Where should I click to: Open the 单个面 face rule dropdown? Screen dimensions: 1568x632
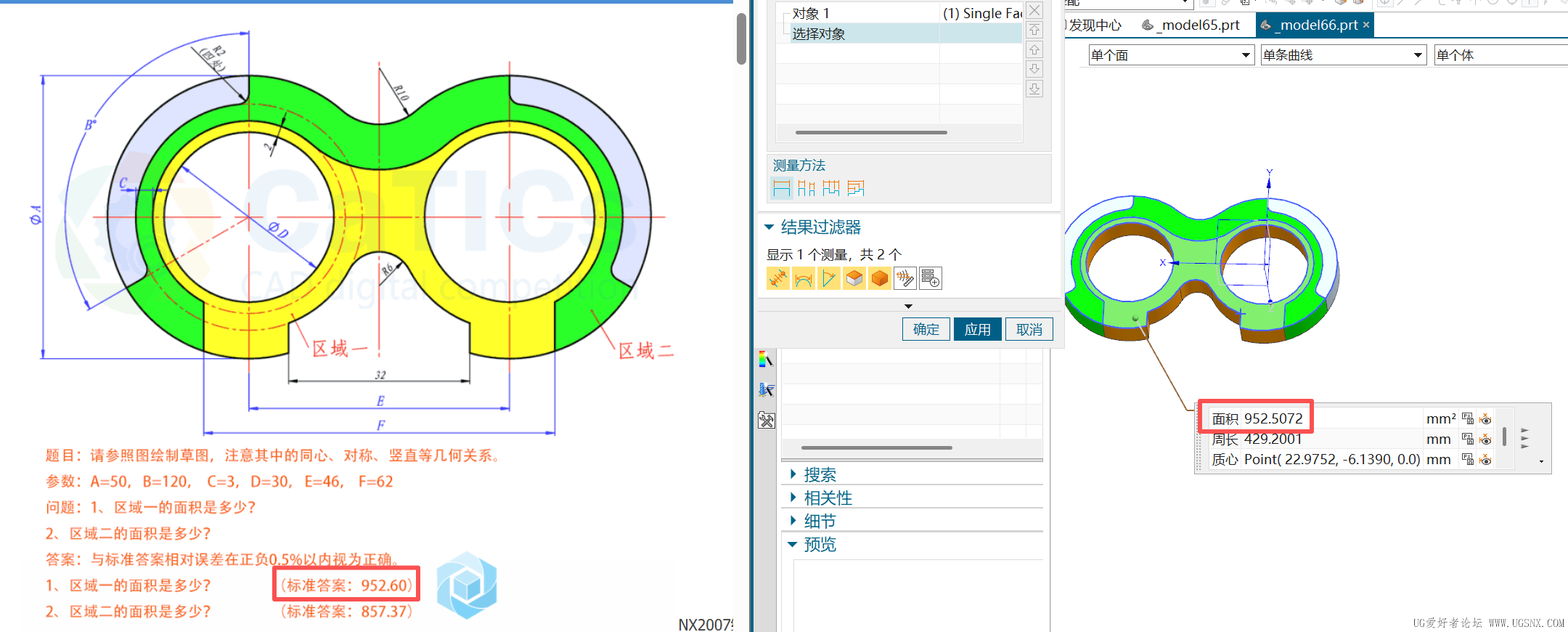[x=1172, y=55]
